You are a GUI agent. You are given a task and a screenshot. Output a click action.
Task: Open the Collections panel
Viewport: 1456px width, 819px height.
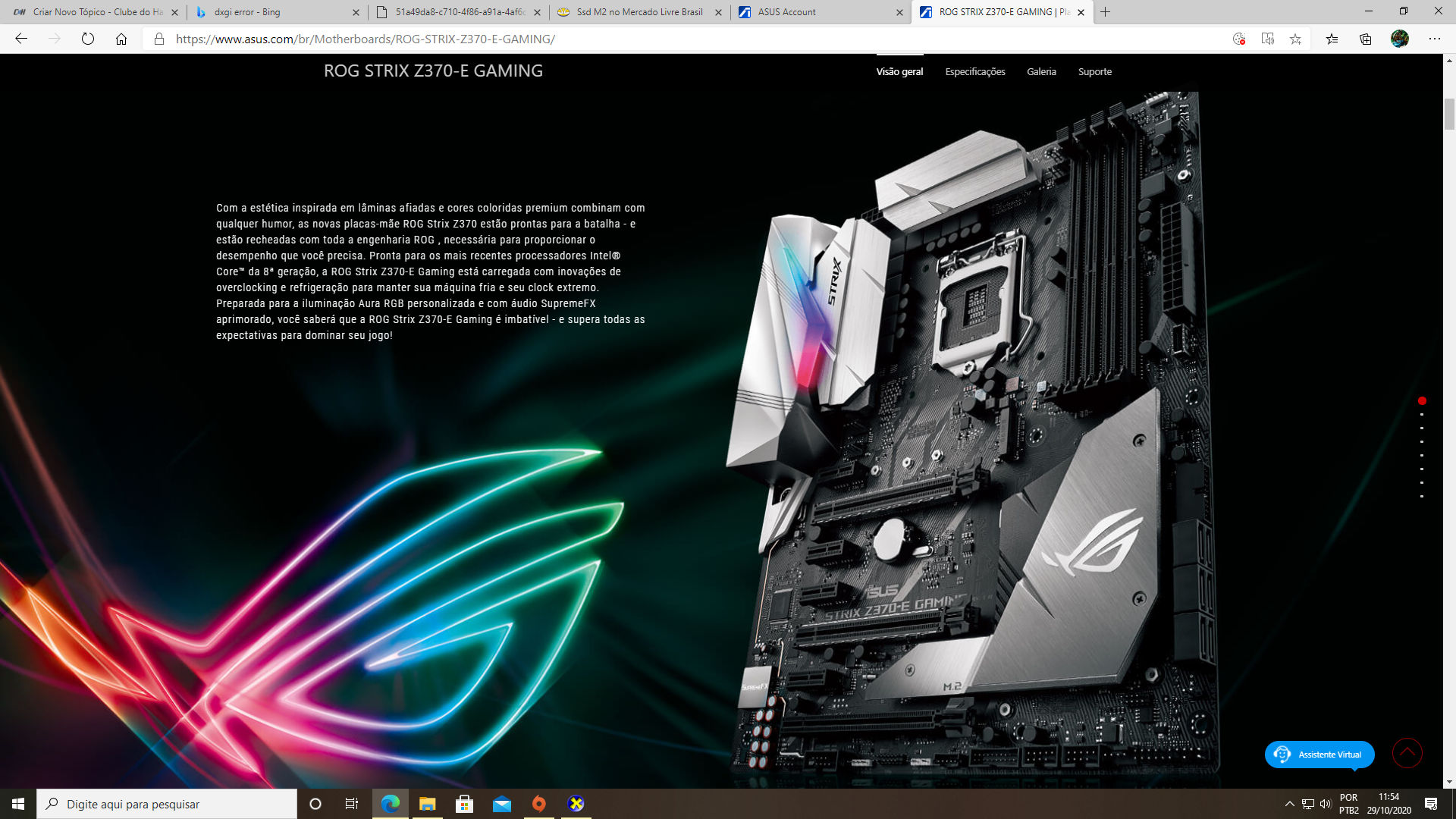click(x=1366, y=39)
